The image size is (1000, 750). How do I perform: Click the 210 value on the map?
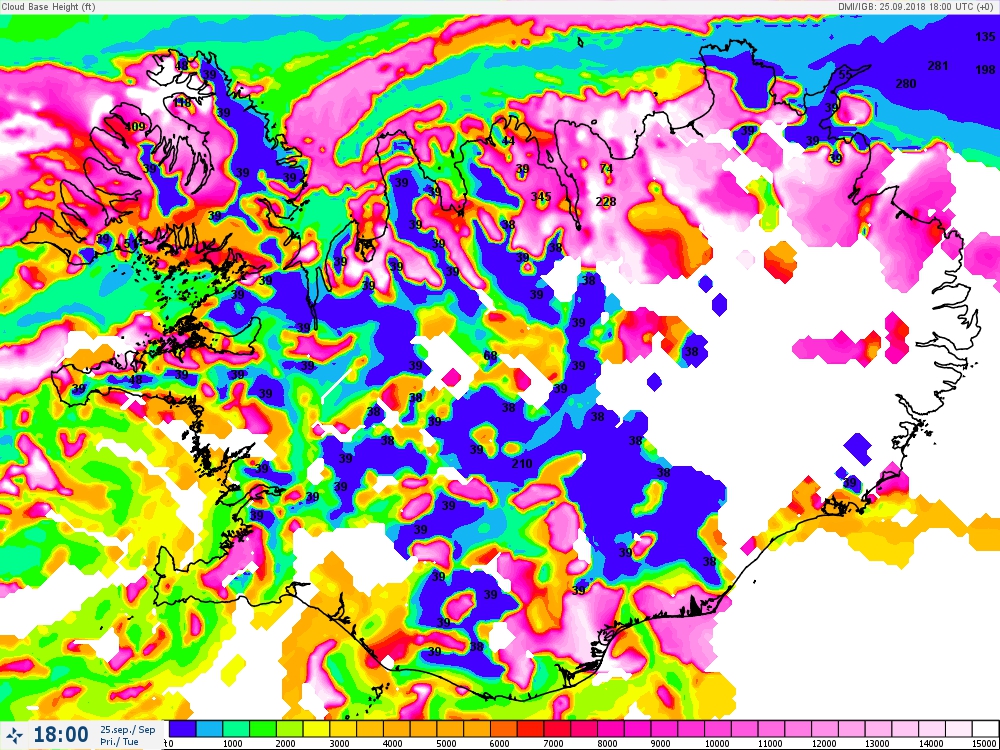[522, 464]
